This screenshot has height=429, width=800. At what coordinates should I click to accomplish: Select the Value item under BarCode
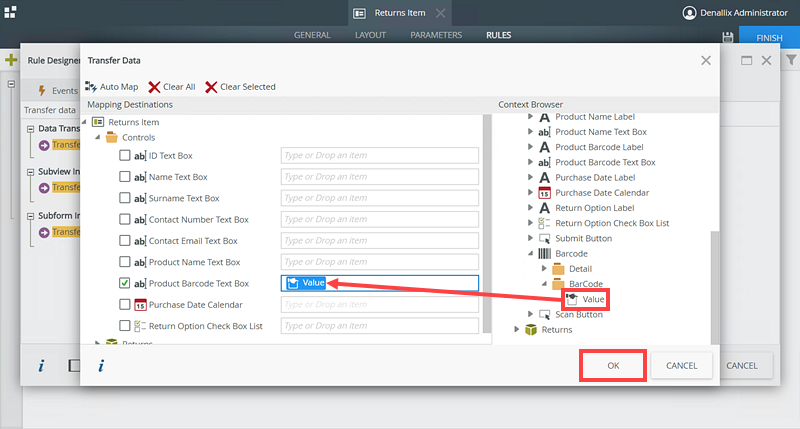click(586, 299)
